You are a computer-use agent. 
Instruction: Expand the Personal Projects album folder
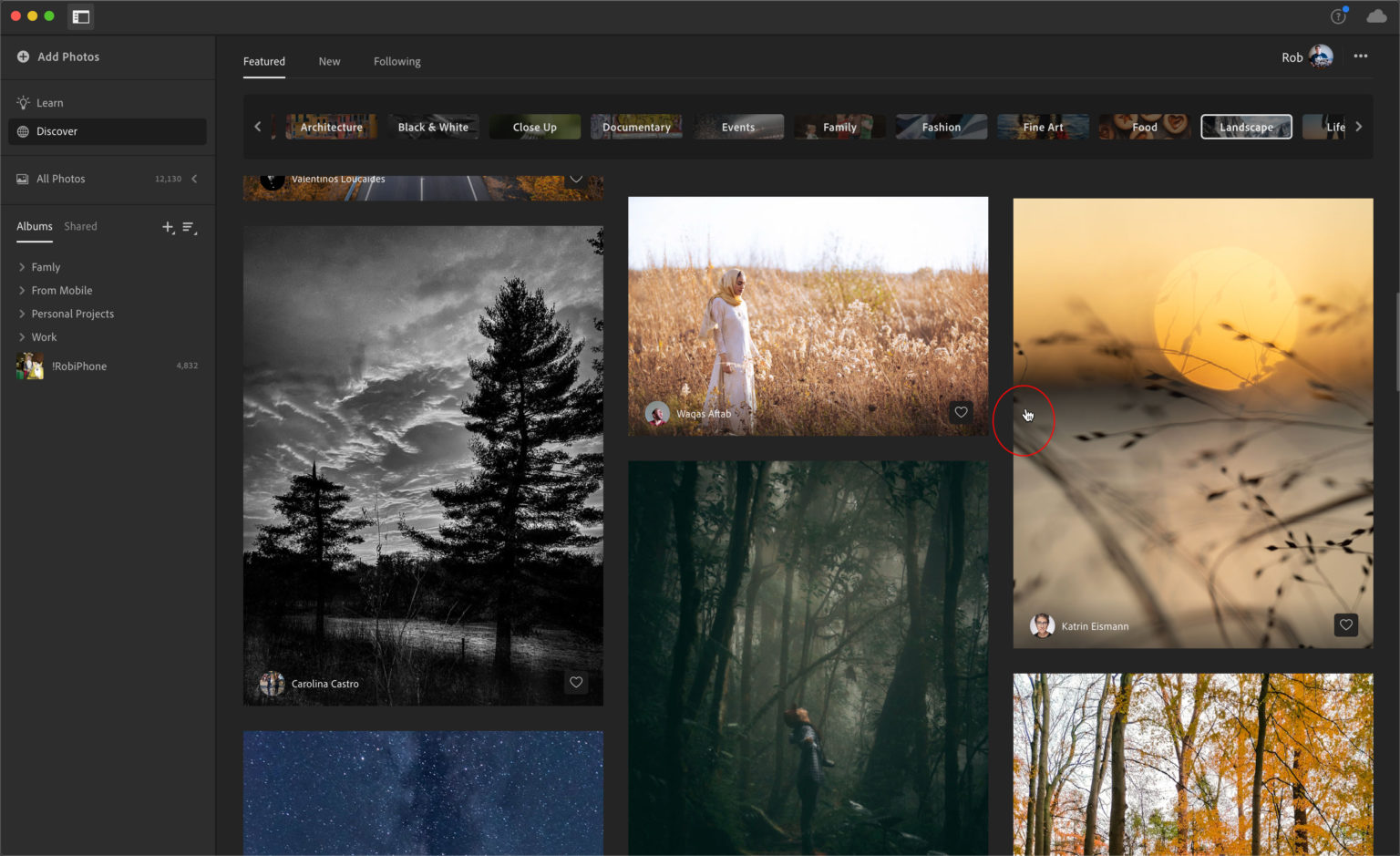[x=22, y=313]
